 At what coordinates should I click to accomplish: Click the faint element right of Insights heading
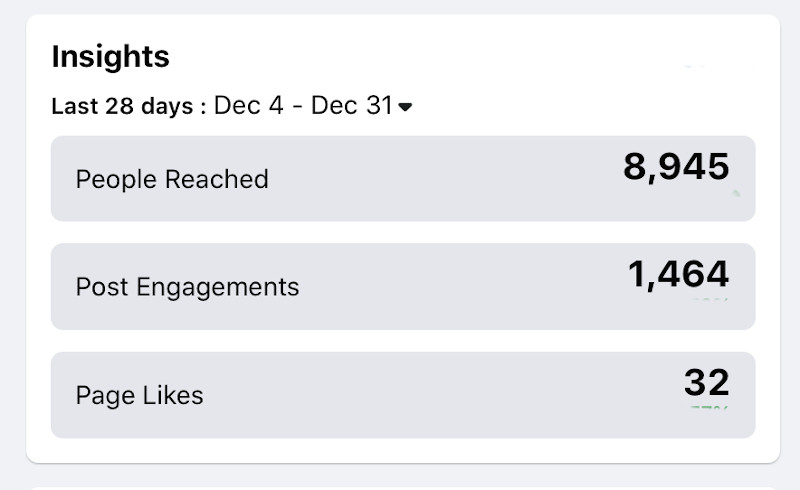click(x=694, y=67)
